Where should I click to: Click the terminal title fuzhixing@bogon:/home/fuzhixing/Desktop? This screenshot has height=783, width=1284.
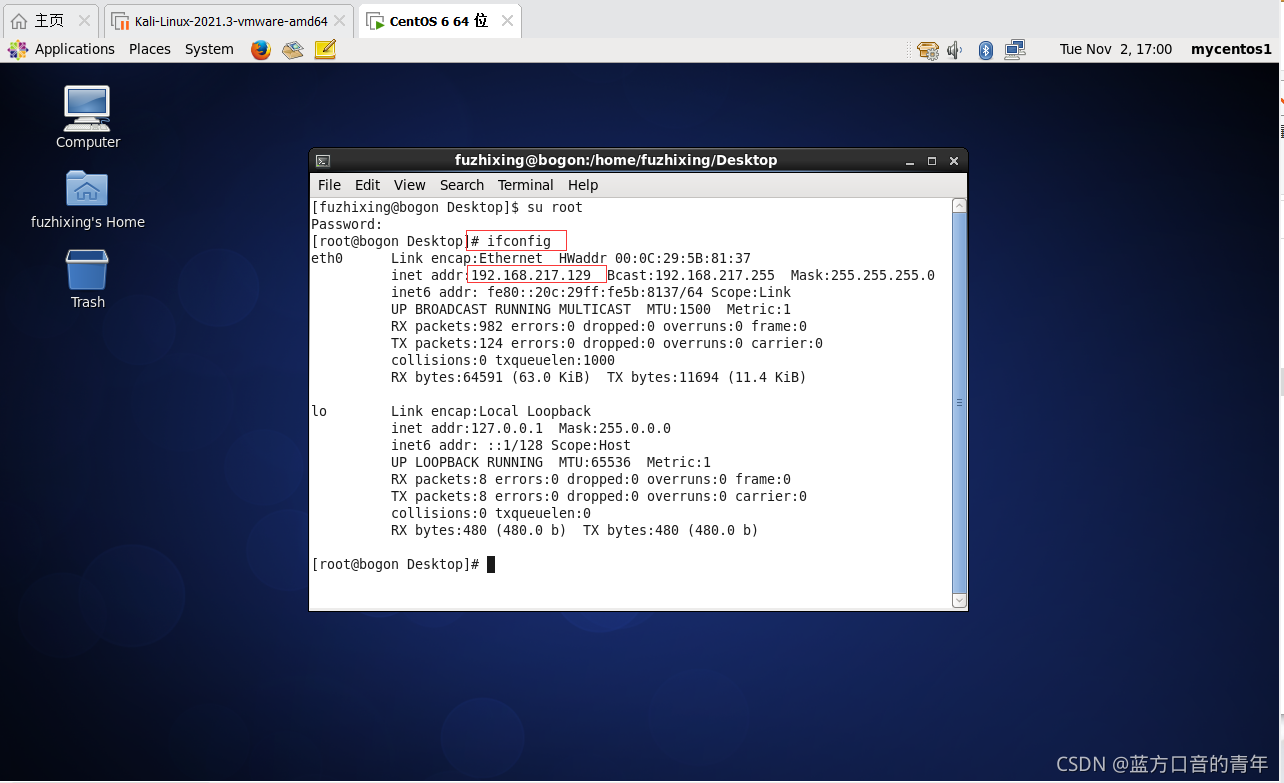coord(616,160)
